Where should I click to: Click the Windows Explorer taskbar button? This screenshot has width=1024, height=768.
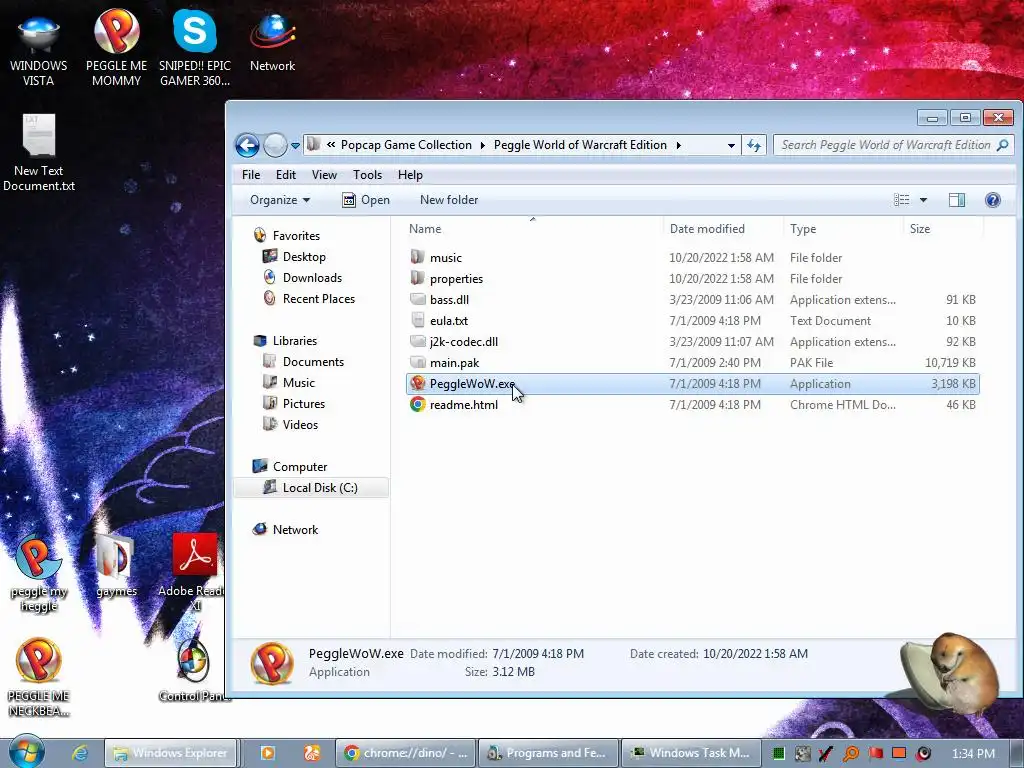tap(172, 753)
